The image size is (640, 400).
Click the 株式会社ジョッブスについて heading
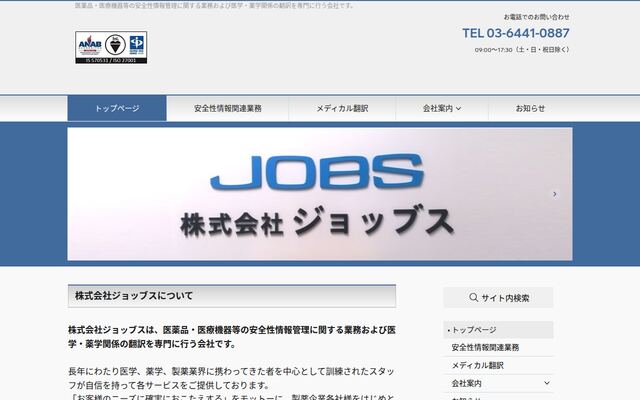click(232, 296)
